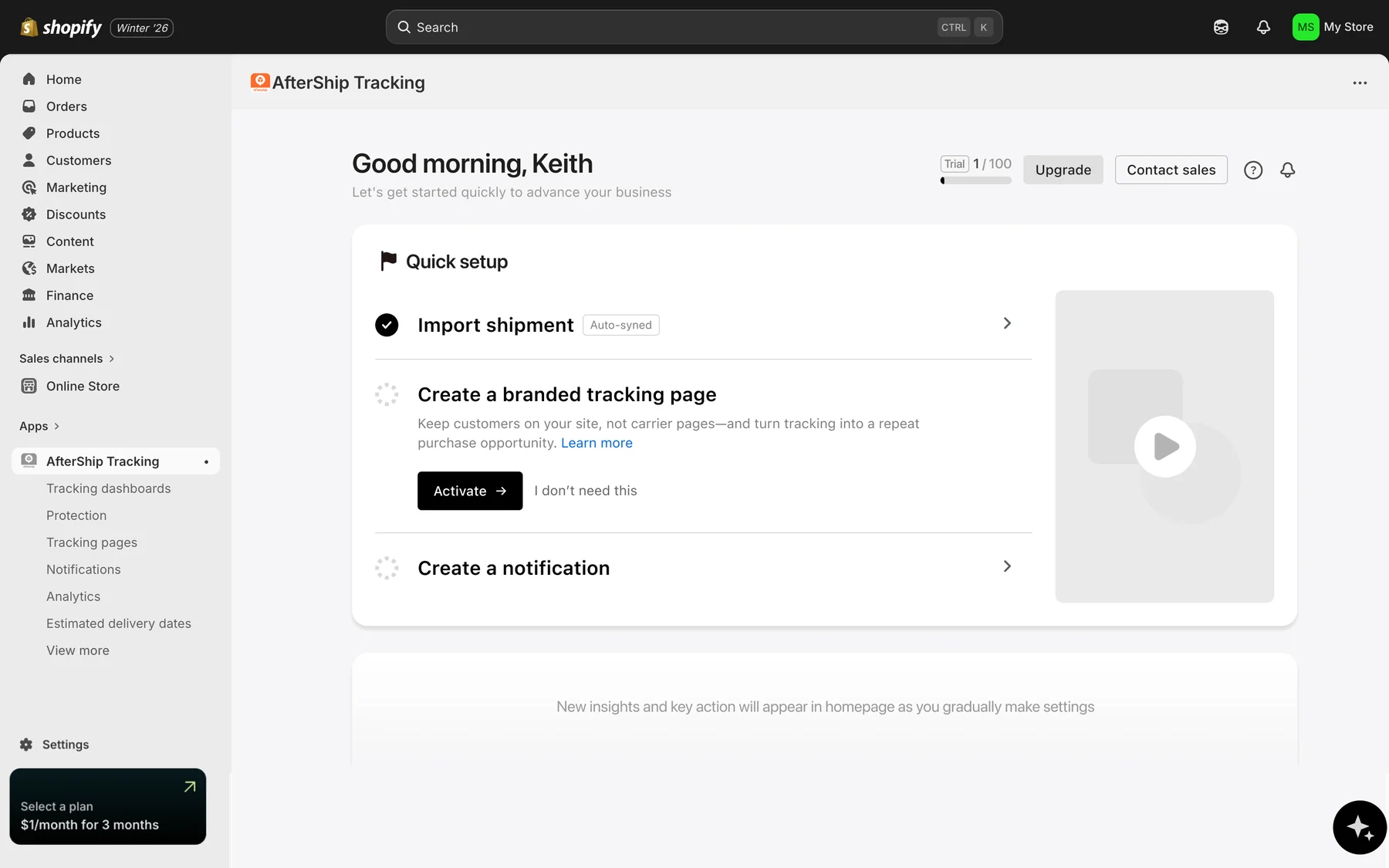Click the Home house icon in sidebar
Image resolution: width=1389 pixels, height=868 pixels.
pyautogui.click(x=29, y=79)
